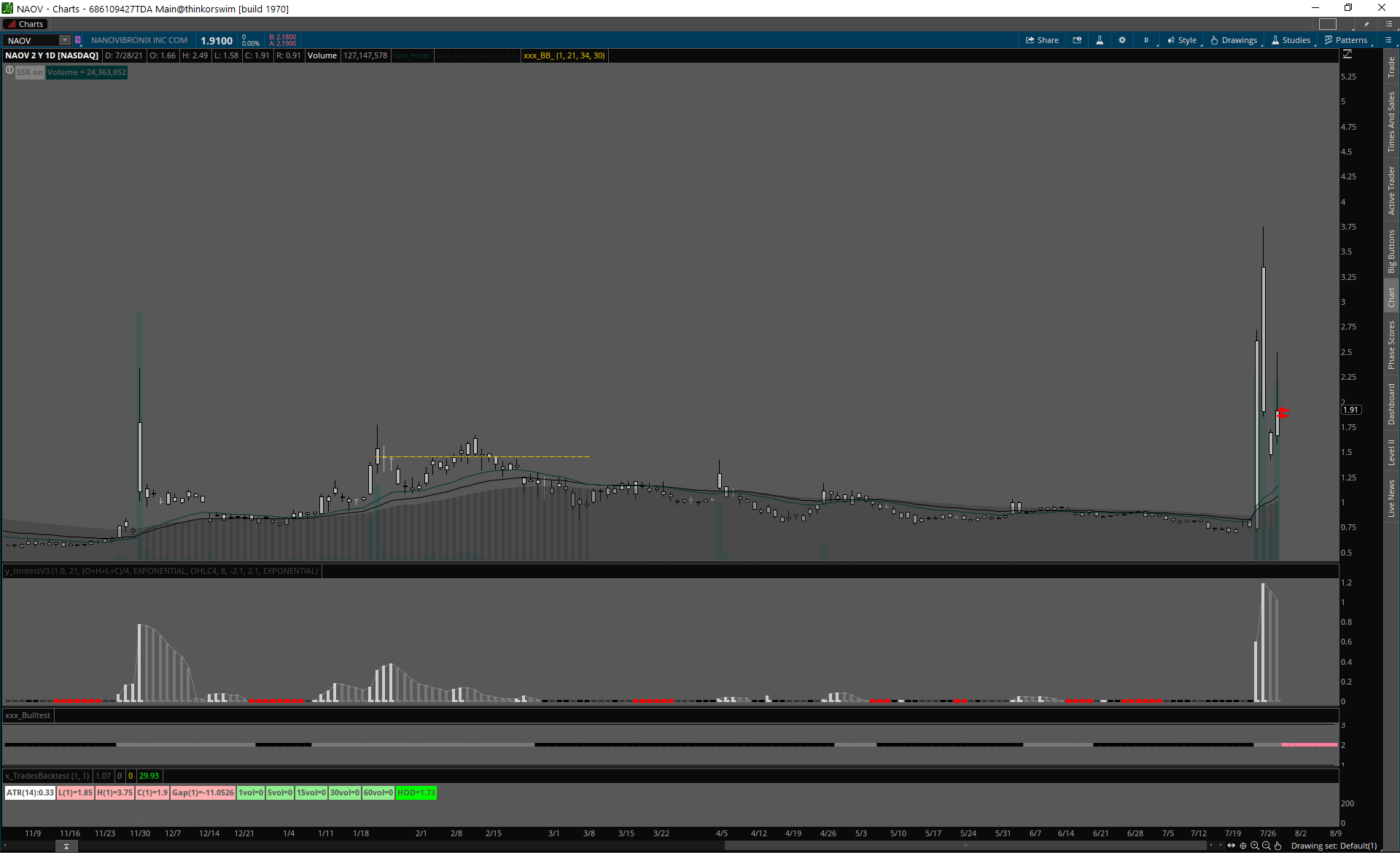Switch to the Charts tab

pos(26,24)
